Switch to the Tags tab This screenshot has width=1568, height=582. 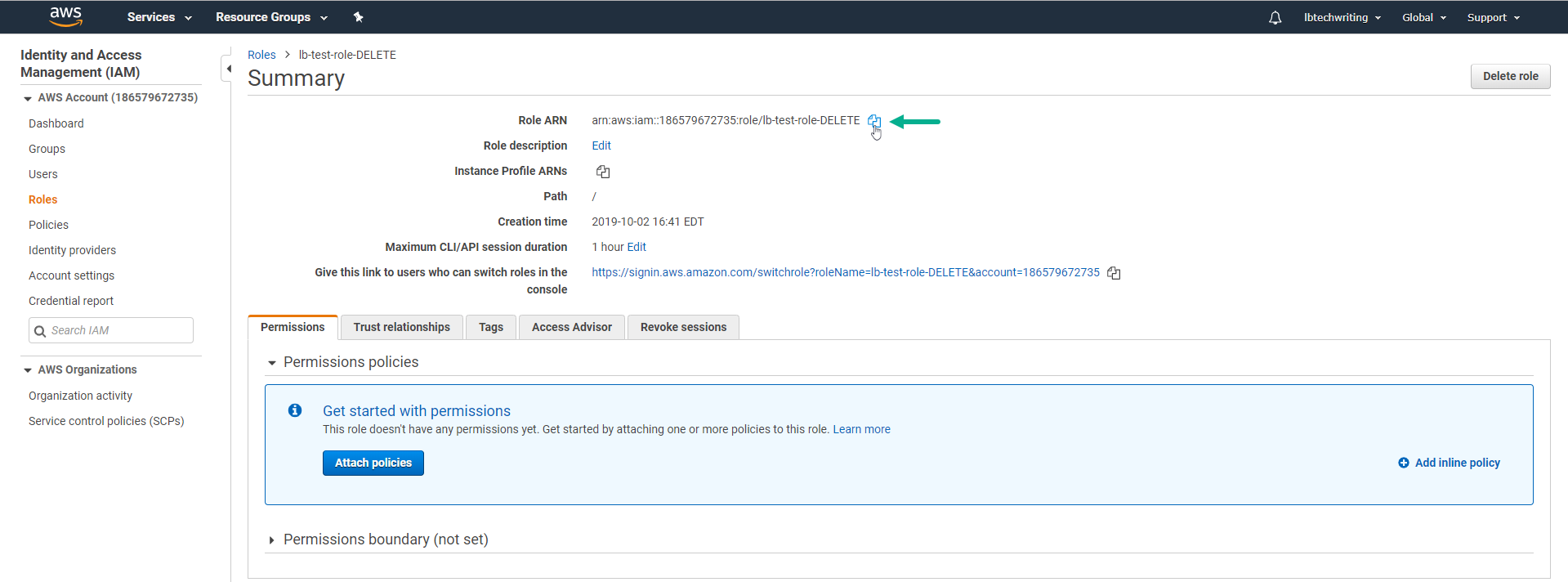click(491, 327)
